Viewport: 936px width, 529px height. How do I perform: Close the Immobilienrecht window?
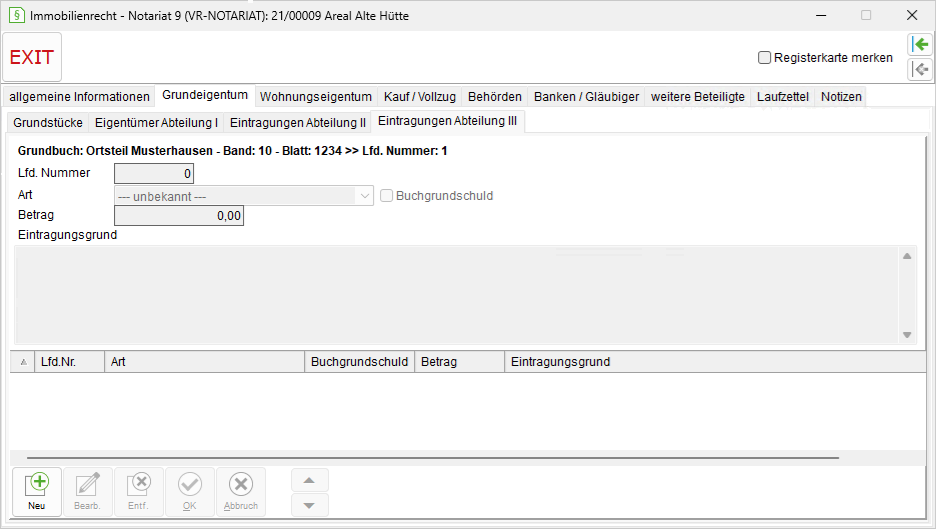pos(912,16)
